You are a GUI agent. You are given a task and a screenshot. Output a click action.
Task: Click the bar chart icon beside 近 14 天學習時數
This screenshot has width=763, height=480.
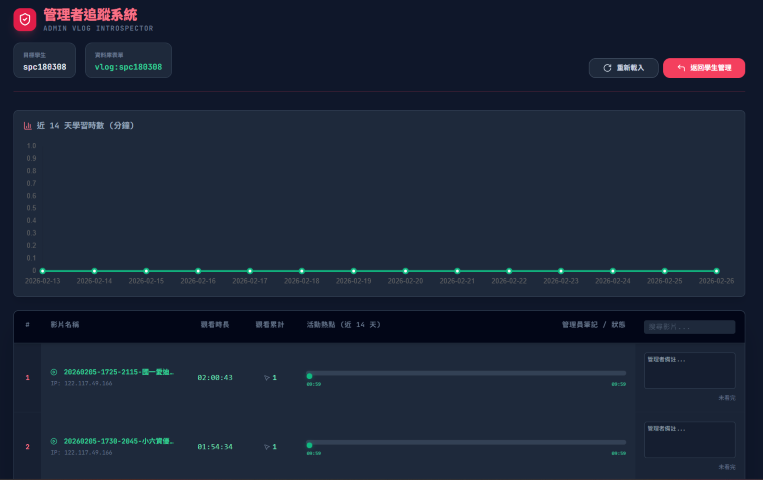[28, 126]
